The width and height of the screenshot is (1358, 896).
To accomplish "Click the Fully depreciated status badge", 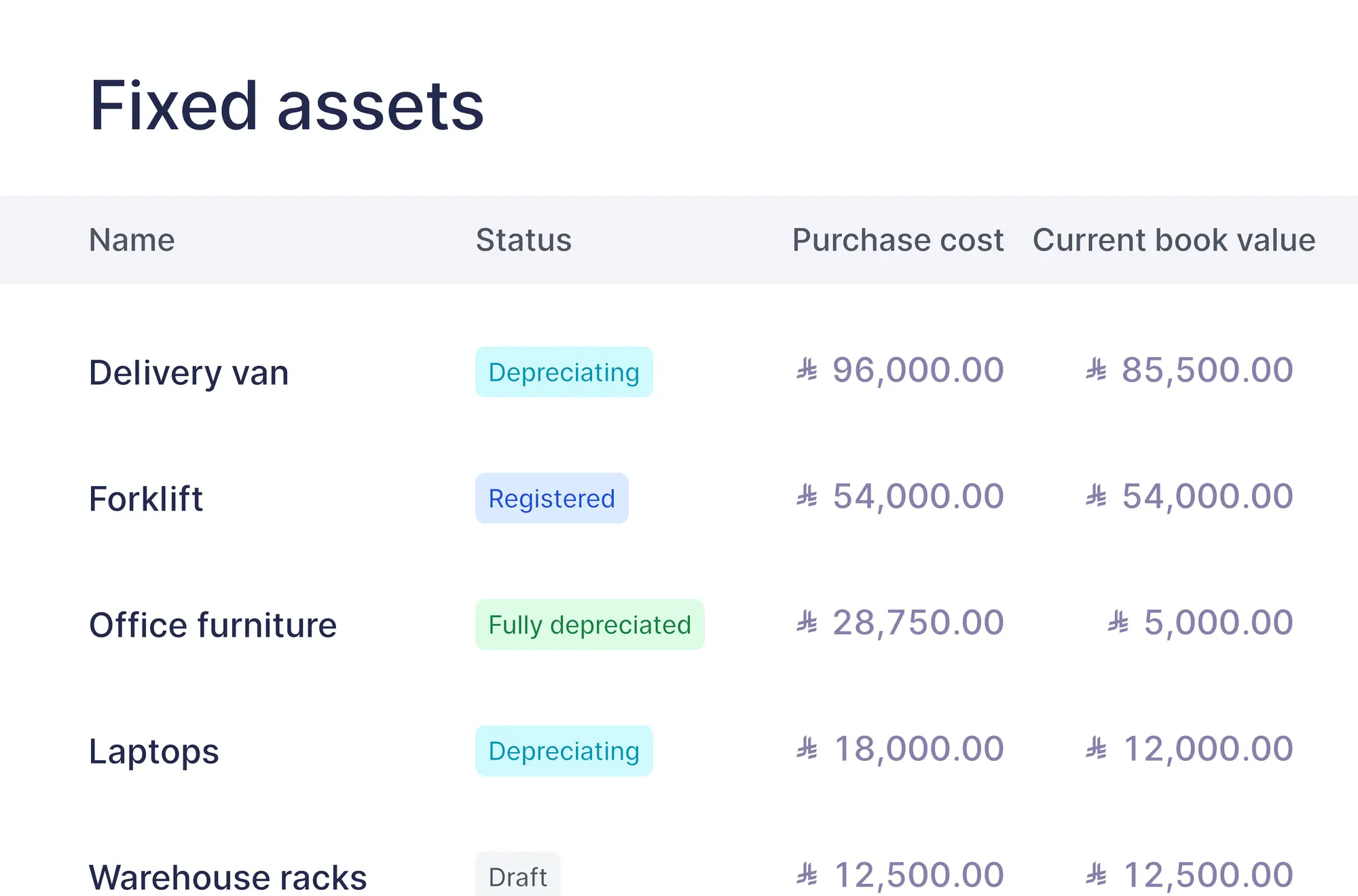I will 590,624.
